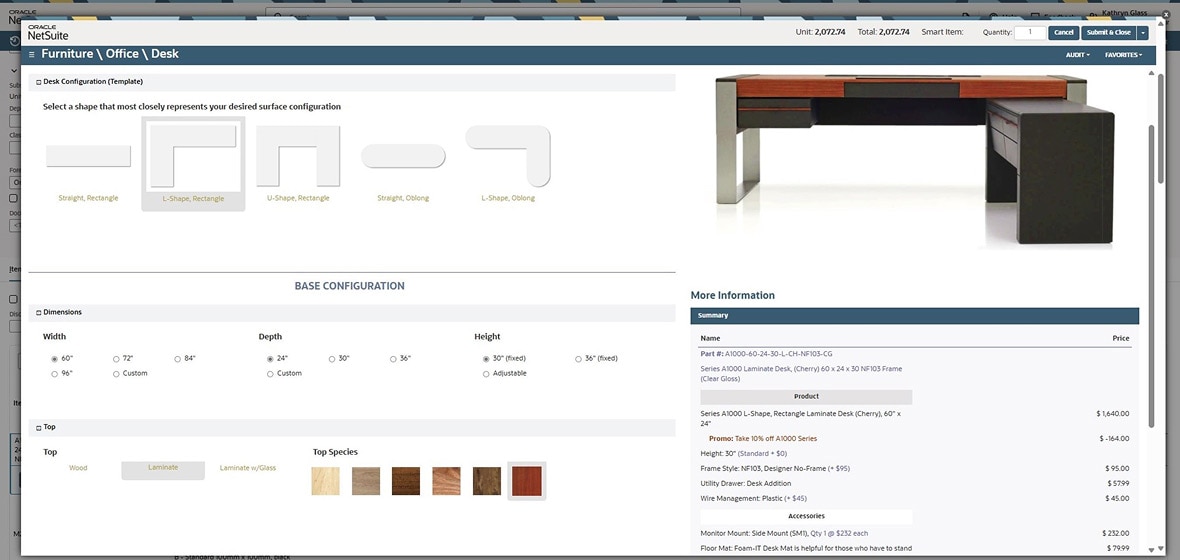Select the L-Shape, Oblong desk shape
1180x560 pixels.
click(x=508, y=157)
